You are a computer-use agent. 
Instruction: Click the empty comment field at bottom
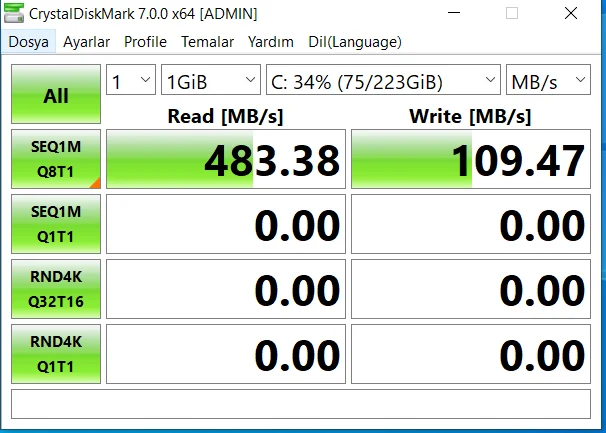coord(301,404)
